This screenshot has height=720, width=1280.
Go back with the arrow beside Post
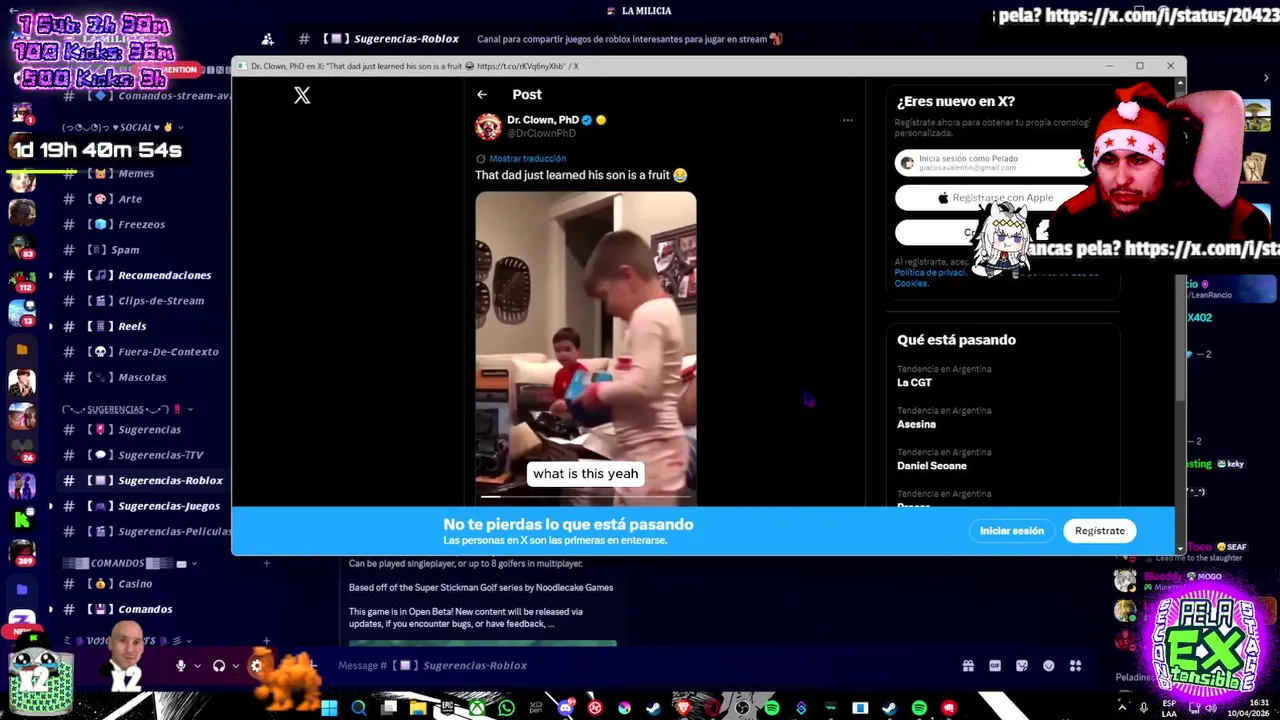point(482,95)
